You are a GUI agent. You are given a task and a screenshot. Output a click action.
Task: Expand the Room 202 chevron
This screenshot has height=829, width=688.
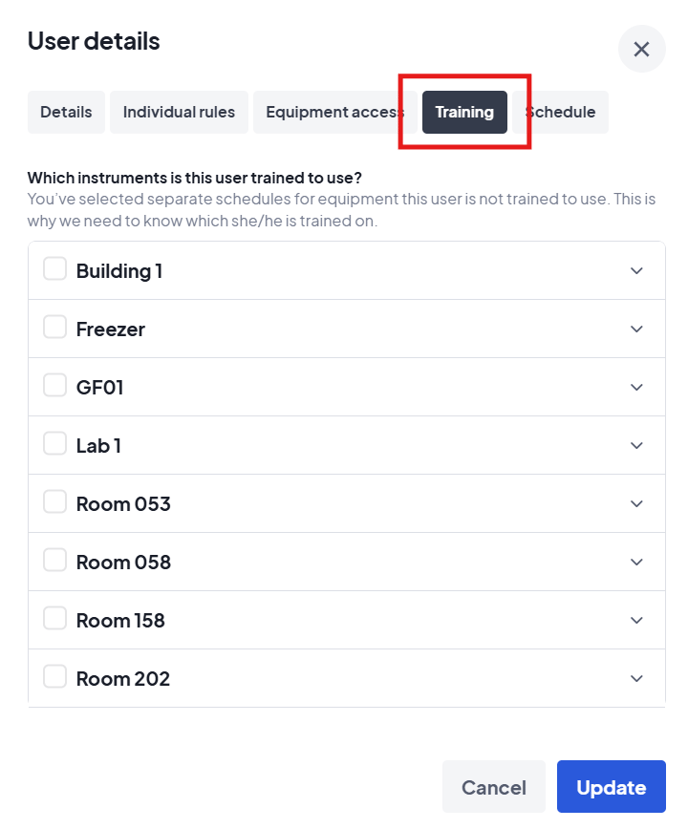click(x=637, y=678)
